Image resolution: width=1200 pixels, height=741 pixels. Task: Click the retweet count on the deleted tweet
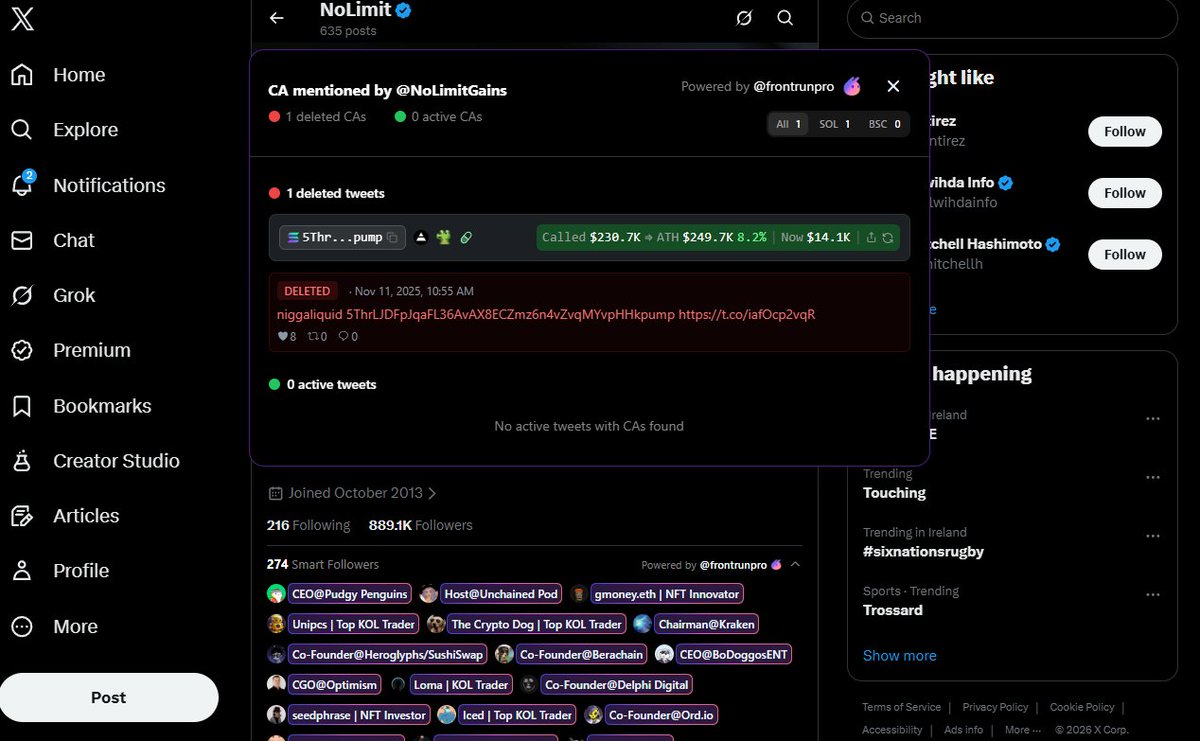pos(317,337)
